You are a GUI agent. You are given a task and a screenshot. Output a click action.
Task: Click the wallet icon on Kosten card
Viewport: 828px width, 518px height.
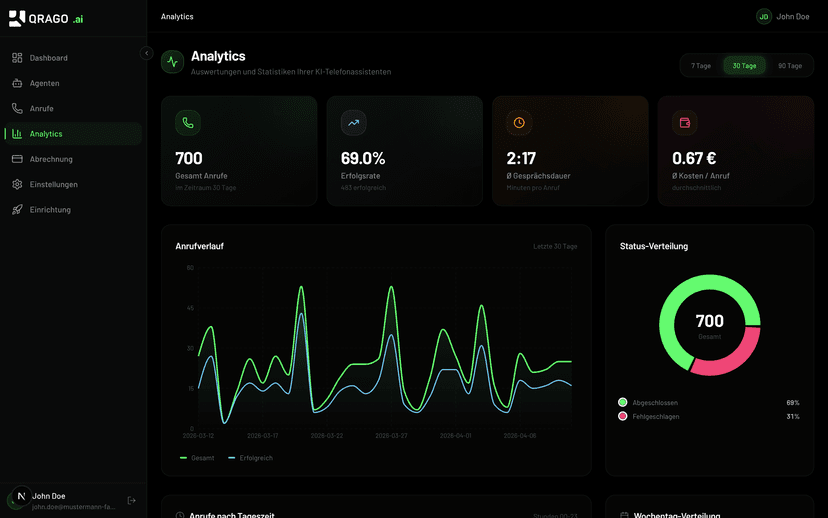click(x=685, y=123)
